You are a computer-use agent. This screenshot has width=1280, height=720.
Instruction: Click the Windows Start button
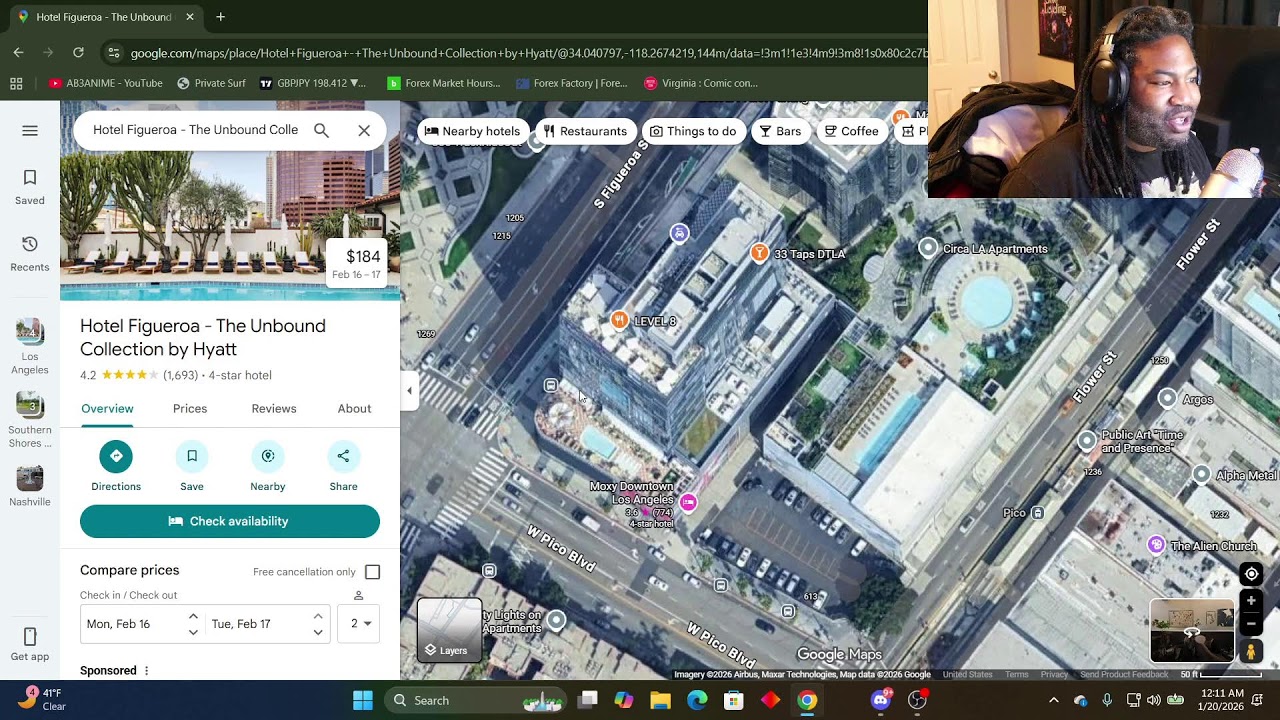click(x=363, y=700)
